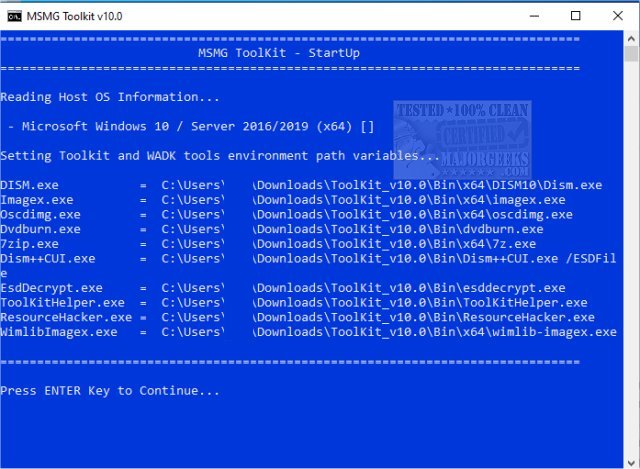This screenshot has width=640, height=469.
Task: Click the path ending in 'wimlib-imagex.exe'
Action: [389, 332]
